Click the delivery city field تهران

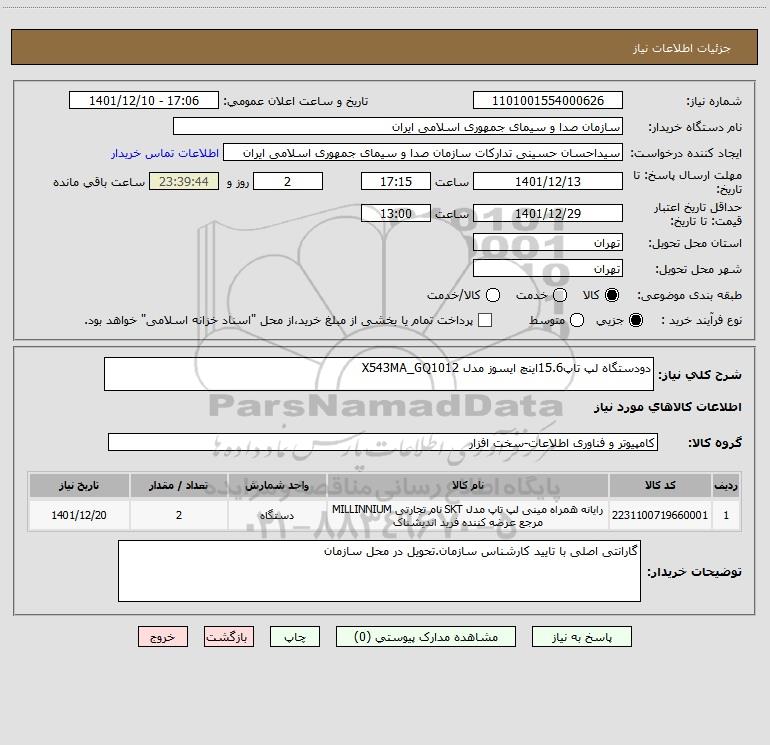(548, 269)
